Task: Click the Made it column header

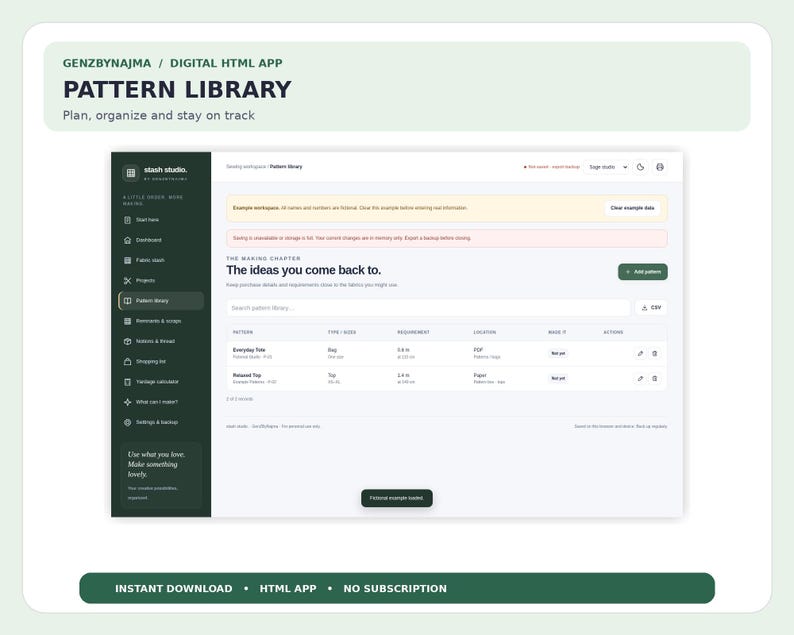Action: [557, 332]
